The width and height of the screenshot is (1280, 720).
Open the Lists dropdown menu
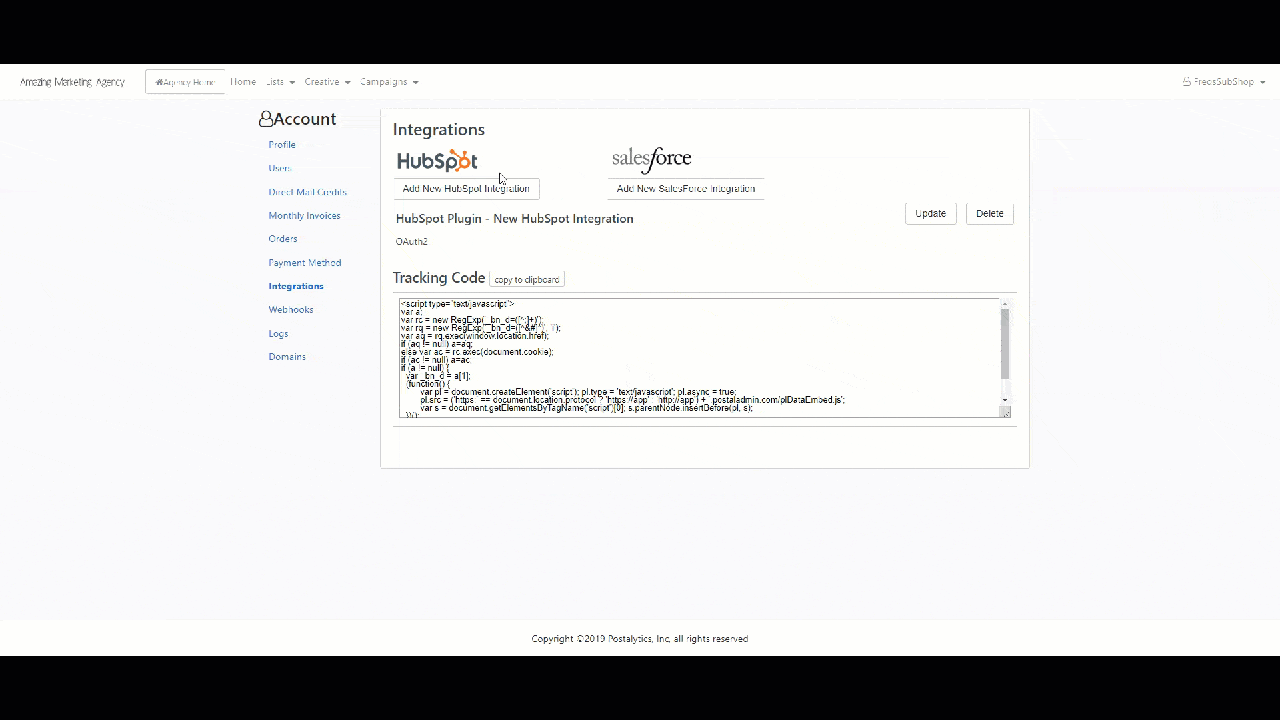pyautogui.click(x=280, y=82)
